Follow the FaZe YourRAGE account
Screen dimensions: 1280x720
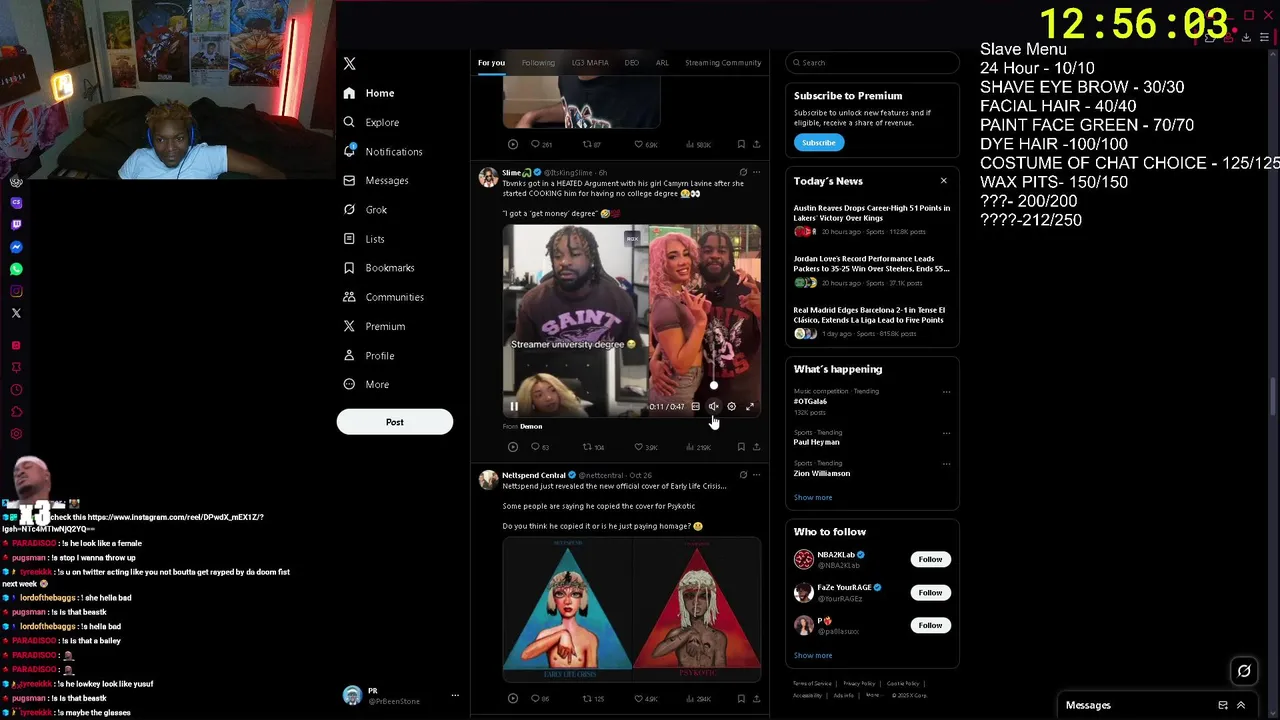click(x=930, y=592)
